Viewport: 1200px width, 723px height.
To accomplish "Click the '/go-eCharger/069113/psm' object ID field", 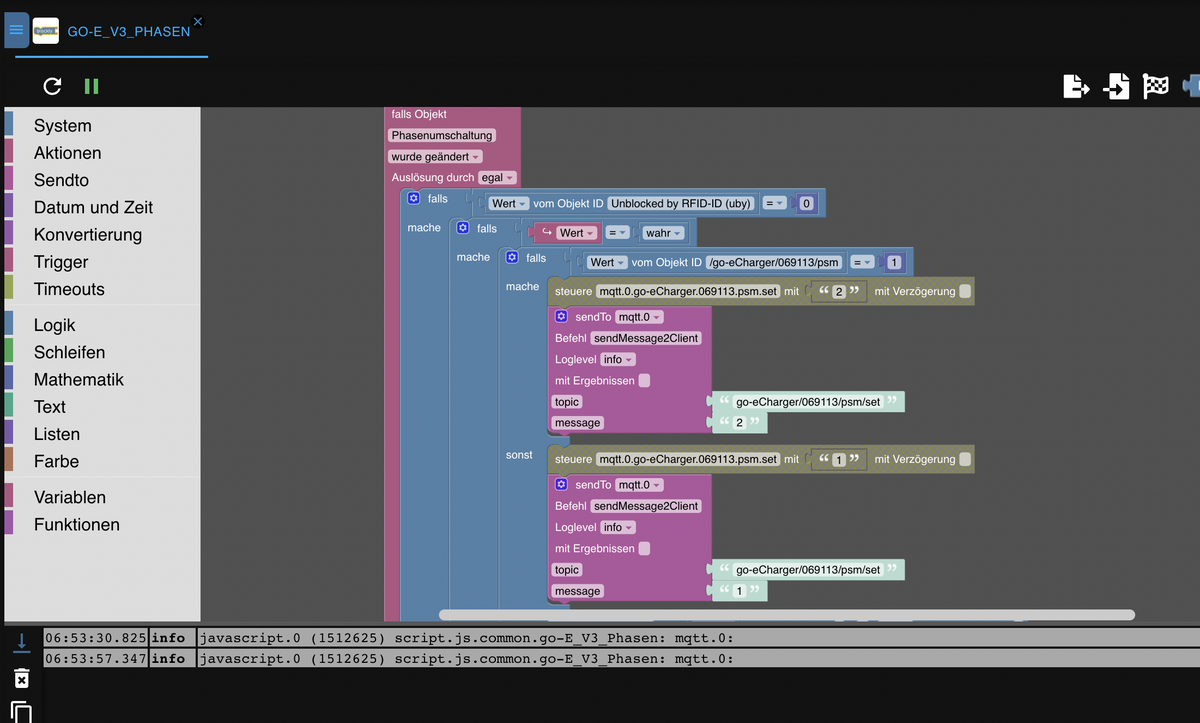I will [774, 262].
